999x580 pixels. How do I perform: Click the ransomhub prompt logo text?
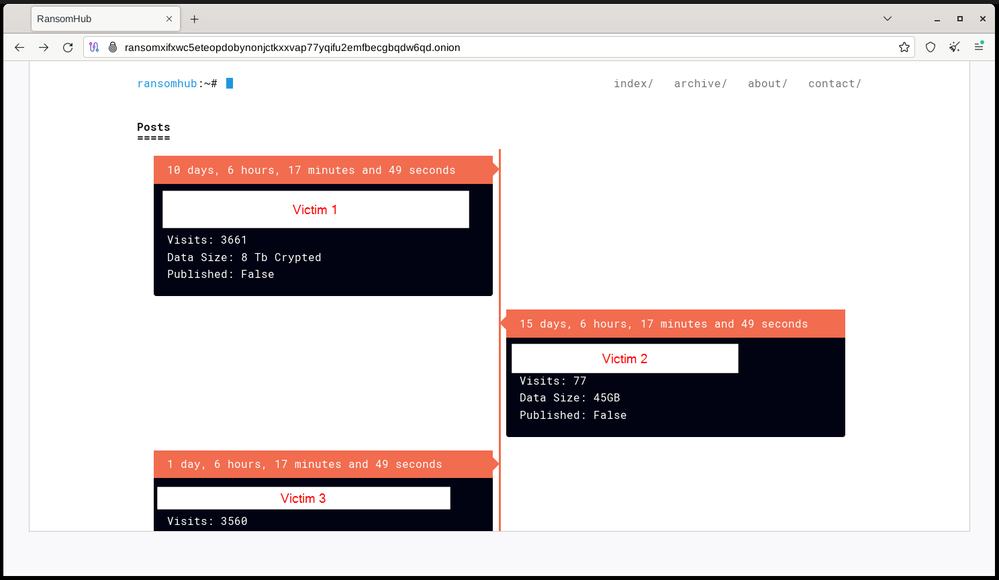pyautogui.click(x=167, y=83)
